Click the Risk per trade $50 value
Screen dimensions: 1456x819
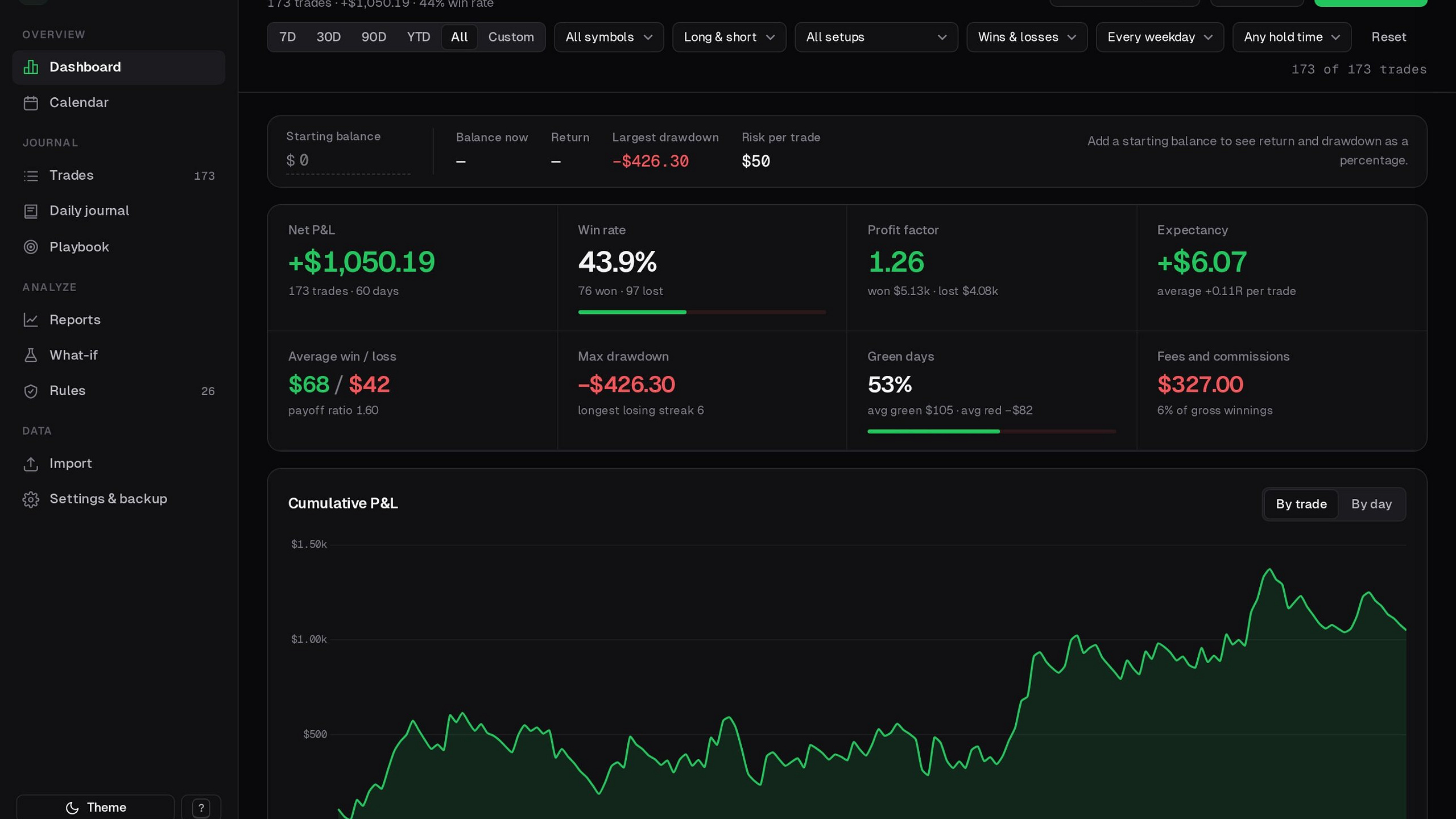756,162
